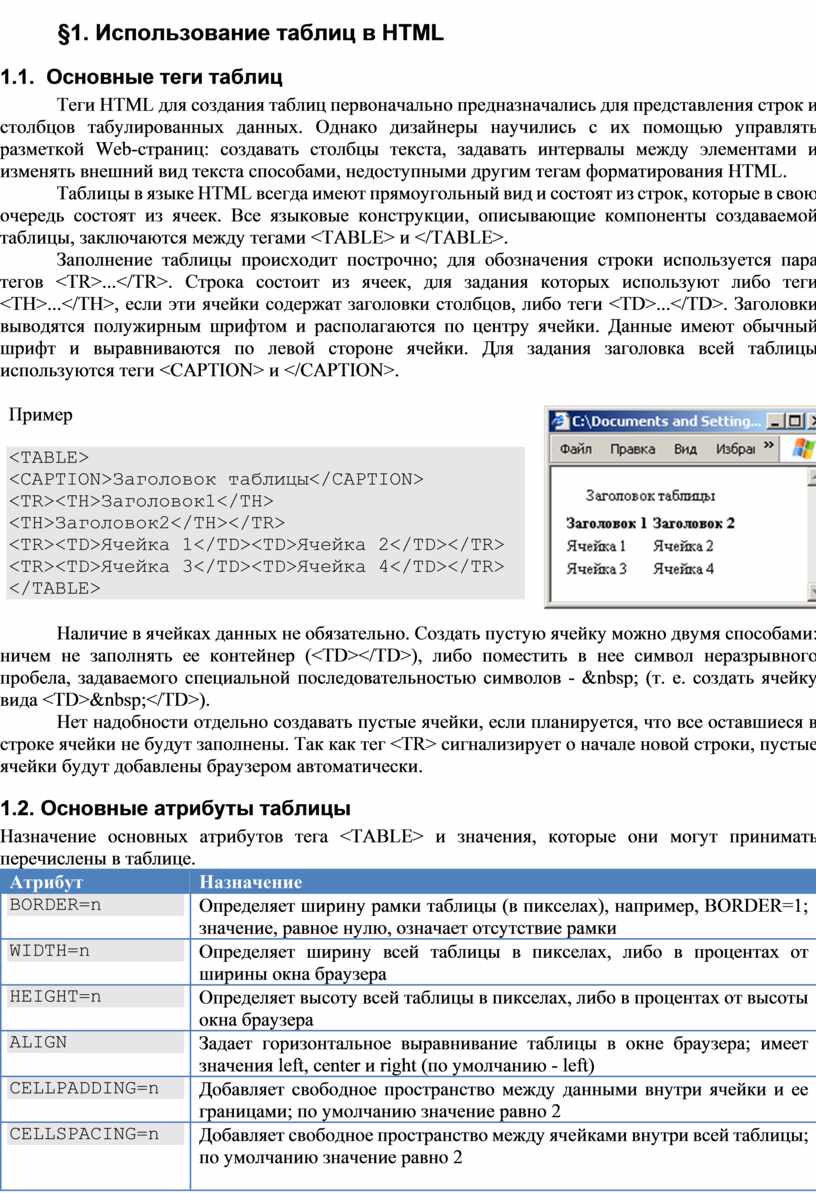Screen dimensions: 816x1193
Task: Click the heading "1.1. Основные теги таблиц"
Action: (142, 77)
